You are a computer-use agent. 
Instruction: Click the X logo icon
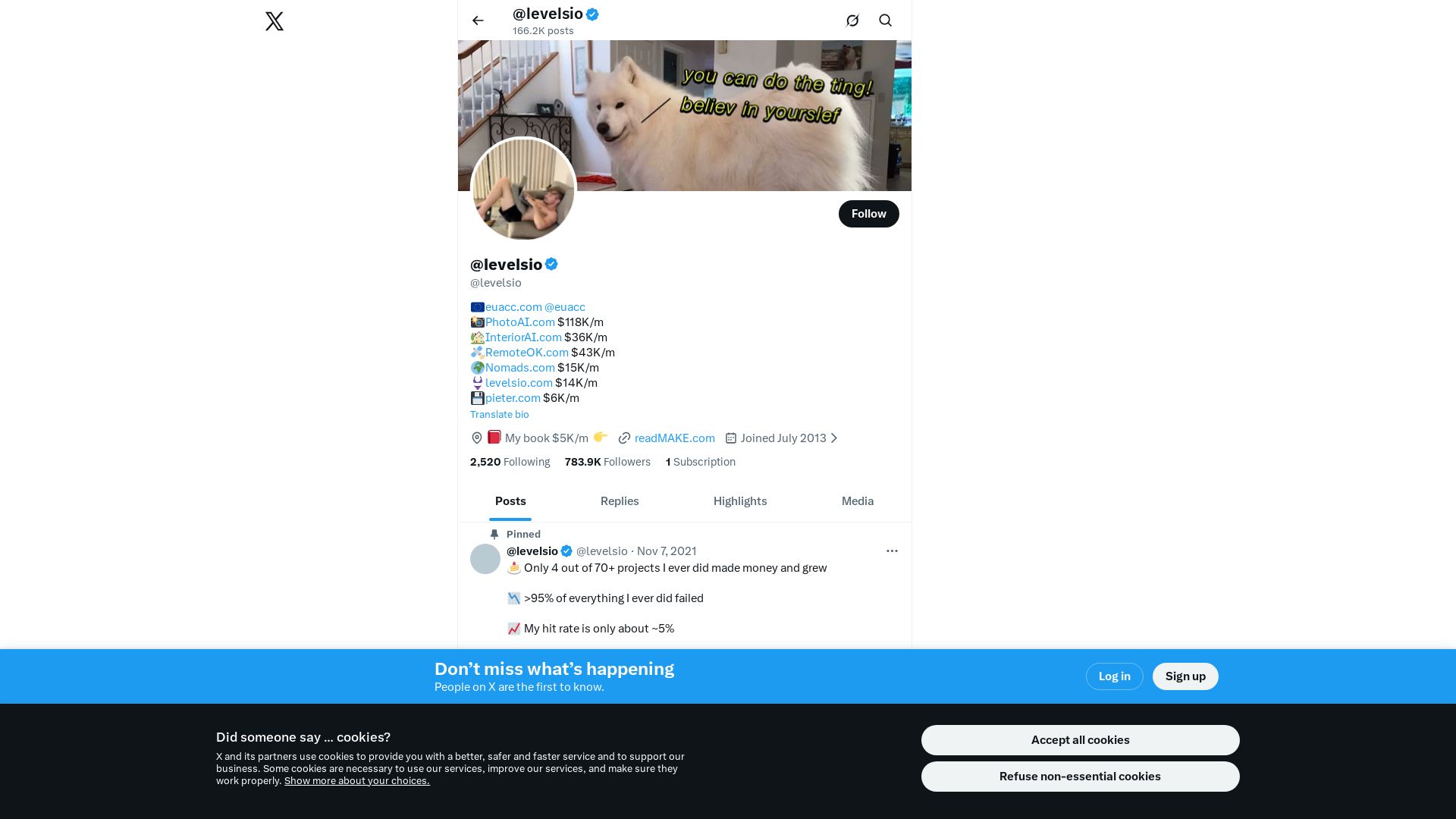pos(275,21)
